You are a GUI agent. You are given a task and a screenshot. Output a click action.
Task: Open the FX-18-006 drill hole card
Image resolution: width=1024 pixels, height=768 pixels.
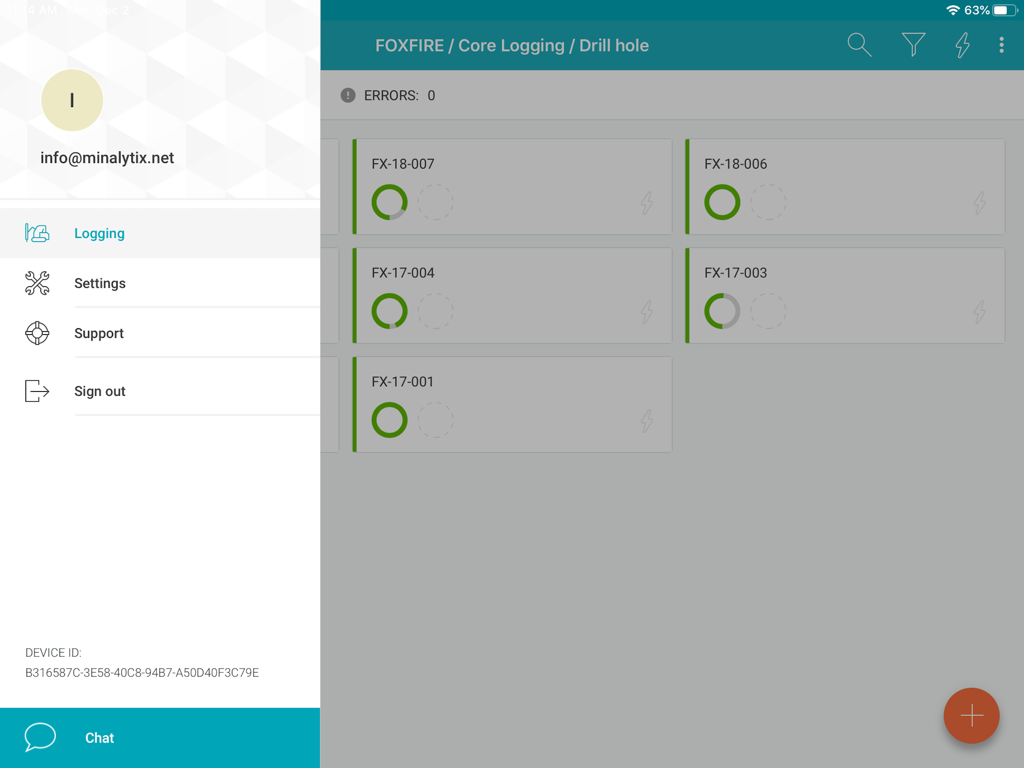click(x=845, y=187)
